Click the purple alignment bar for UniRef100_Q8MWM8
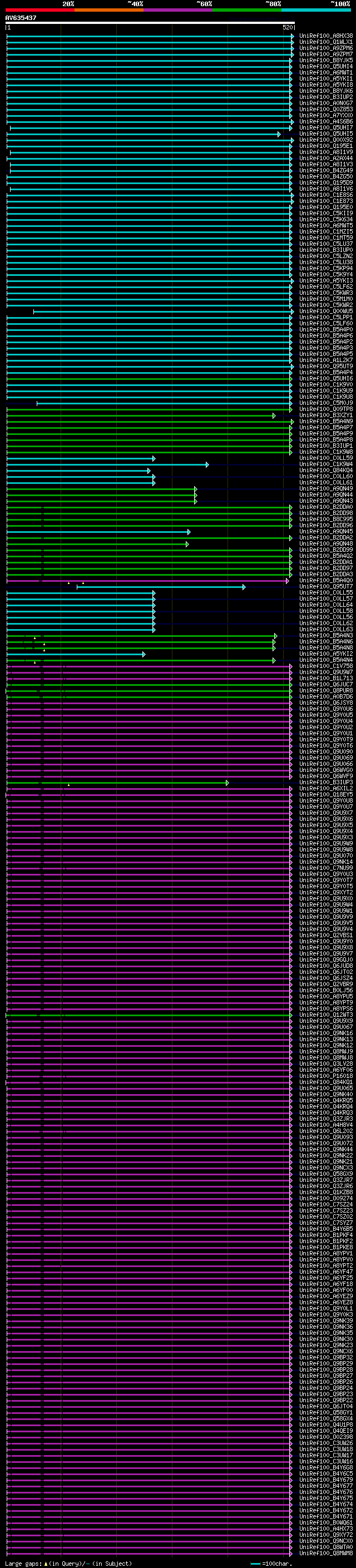Viewport: 356px width, 1568px height. [149, 1553]
